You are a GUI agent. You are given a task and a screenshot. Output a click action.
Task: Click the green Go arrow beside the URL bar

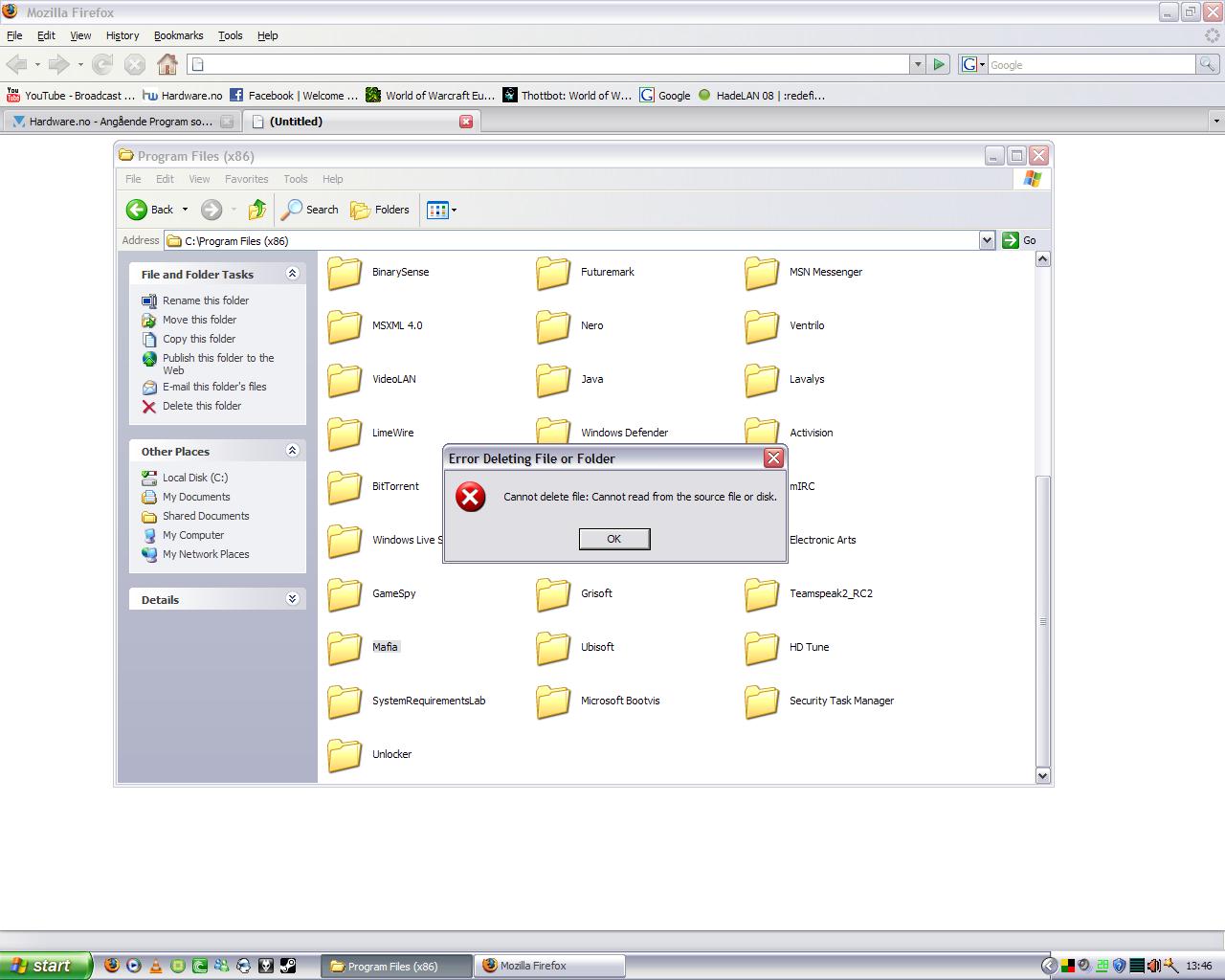click(x=939, y=64)
